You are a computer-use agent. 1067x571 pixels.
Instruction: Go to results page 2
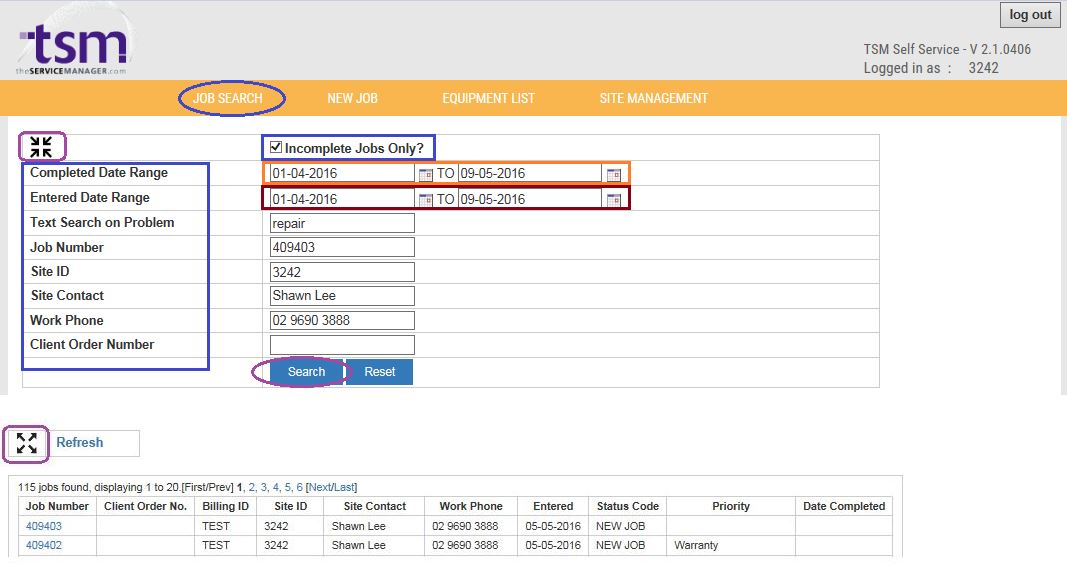(x=252, y=487)
